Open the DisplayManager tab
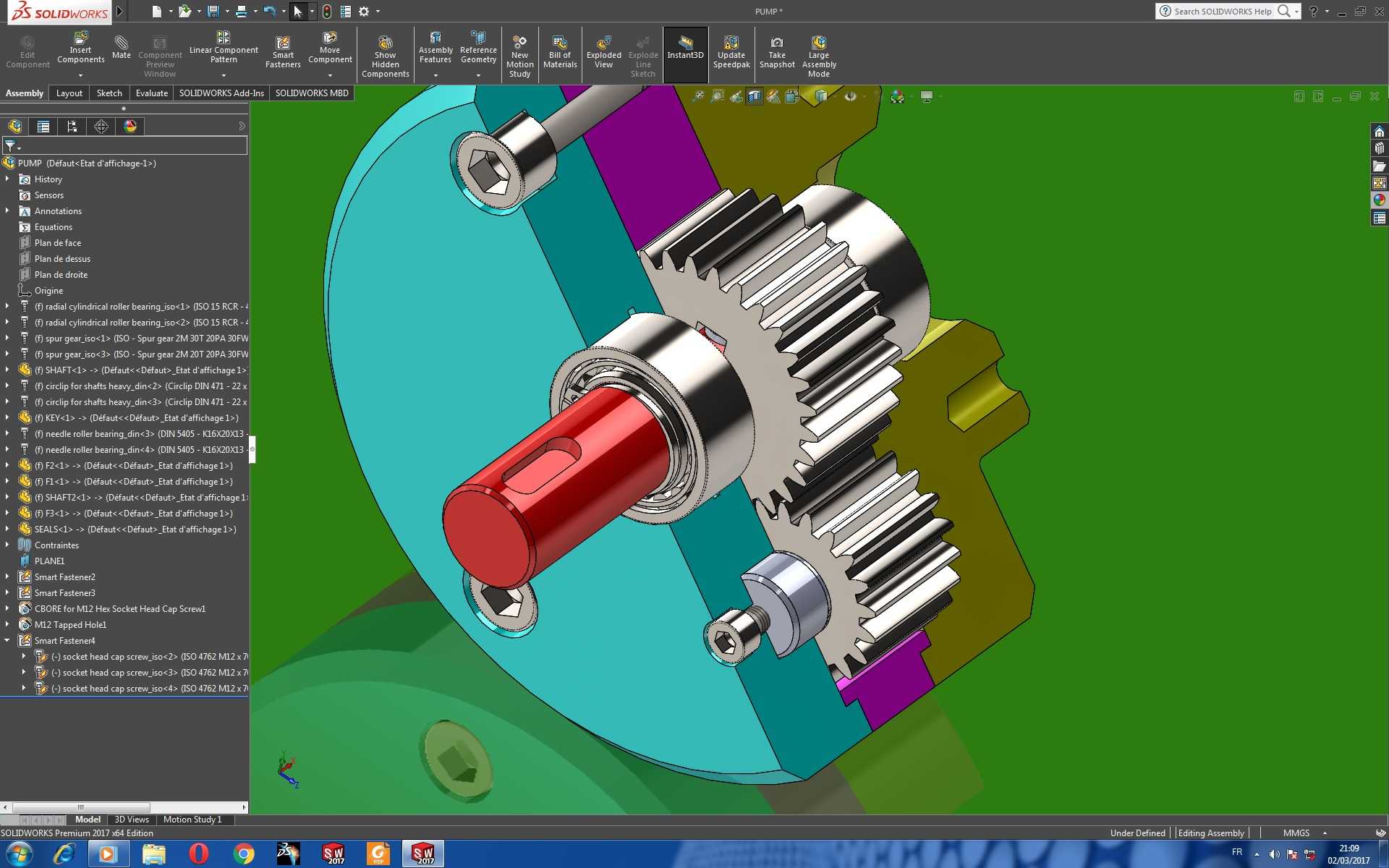The width and height of the screenshot is (1389, 868). pos(130,127)
